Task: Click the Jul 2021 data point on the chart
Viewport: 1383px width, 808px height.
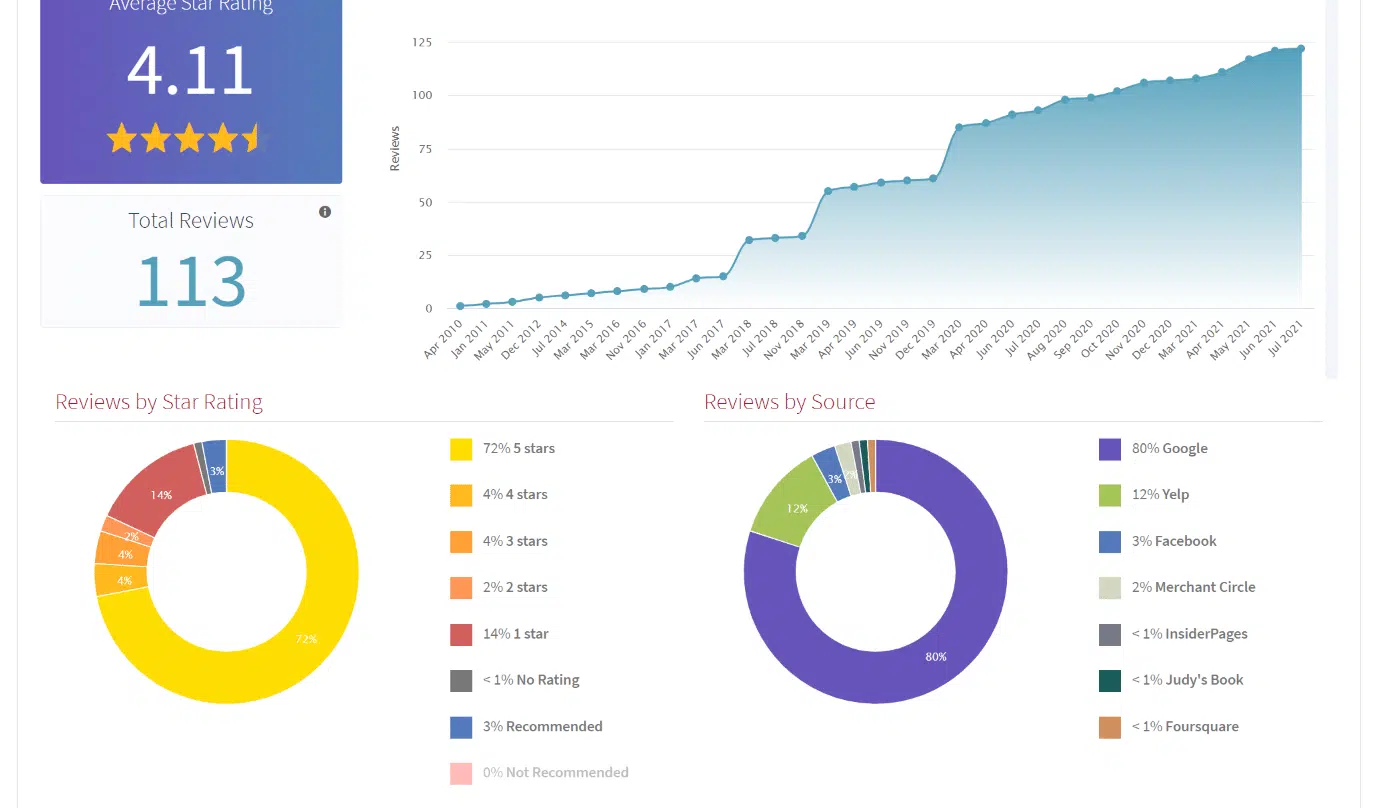Action: [x=1300, y=47]
